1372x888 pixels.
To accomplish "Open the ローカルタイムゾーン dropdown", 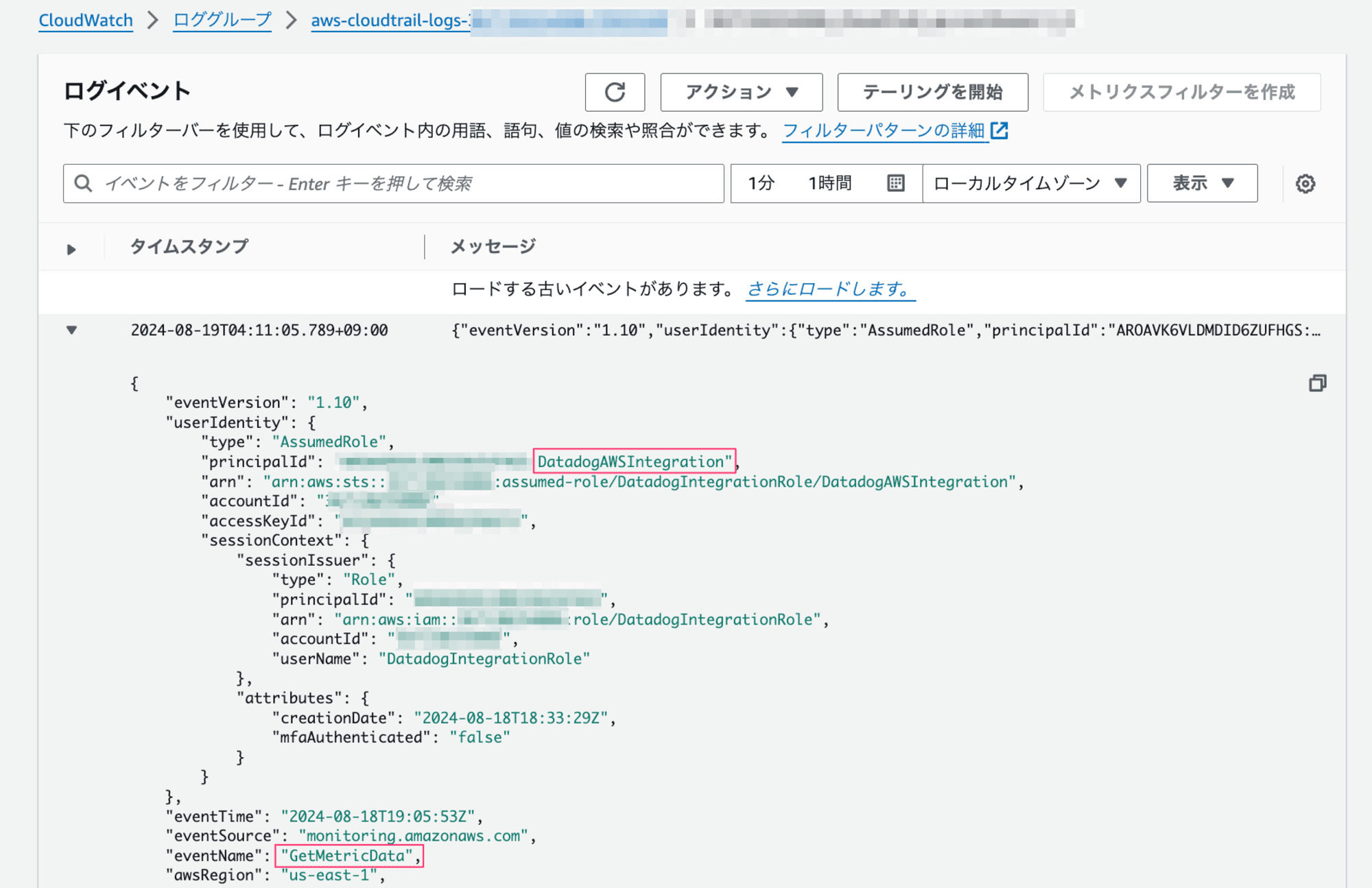I will (1031, 183).
